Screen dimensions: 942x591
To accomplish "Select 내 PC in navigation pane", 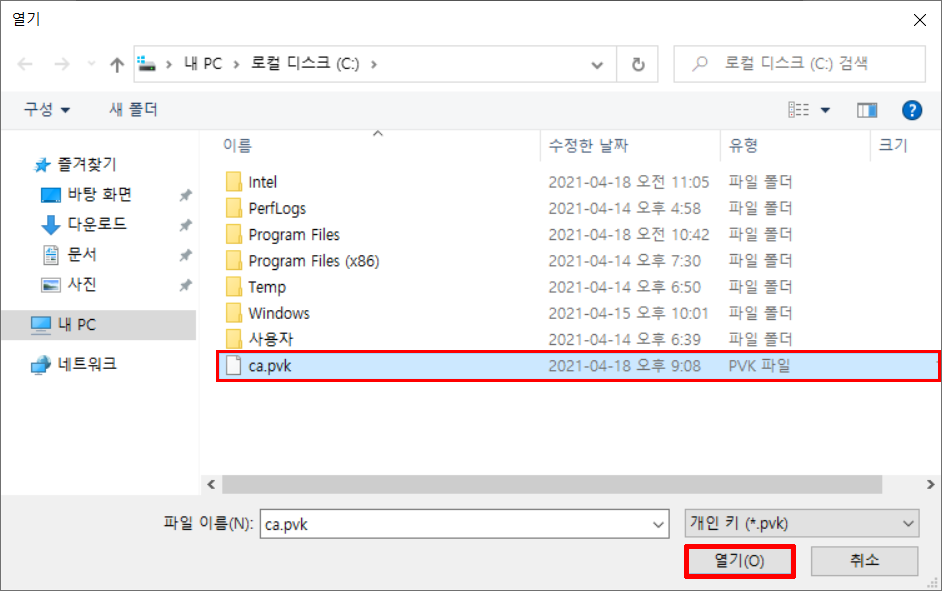I will pos(100,325).
